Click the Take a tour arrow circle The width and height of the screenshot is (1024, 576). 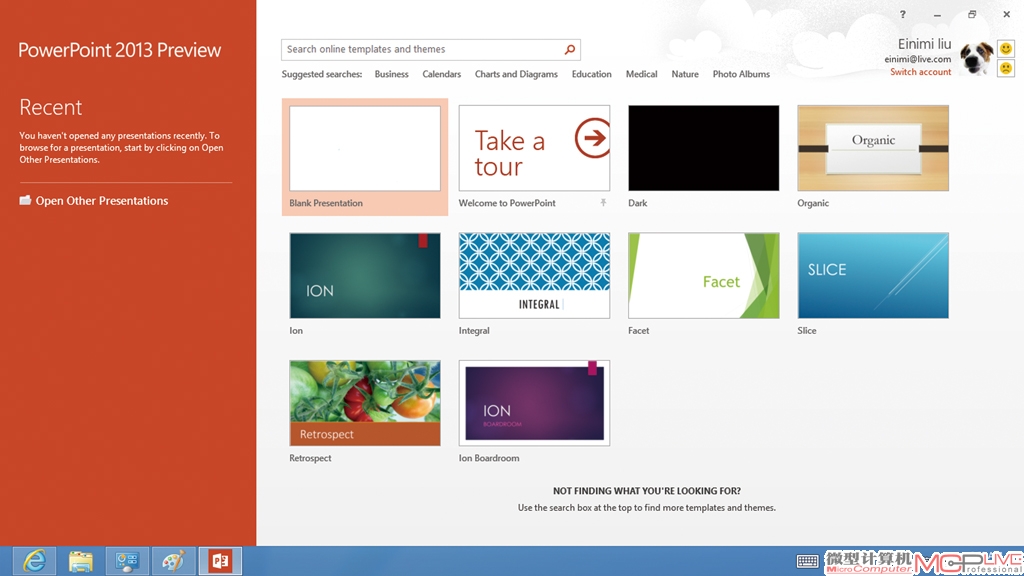coord(592,138)
